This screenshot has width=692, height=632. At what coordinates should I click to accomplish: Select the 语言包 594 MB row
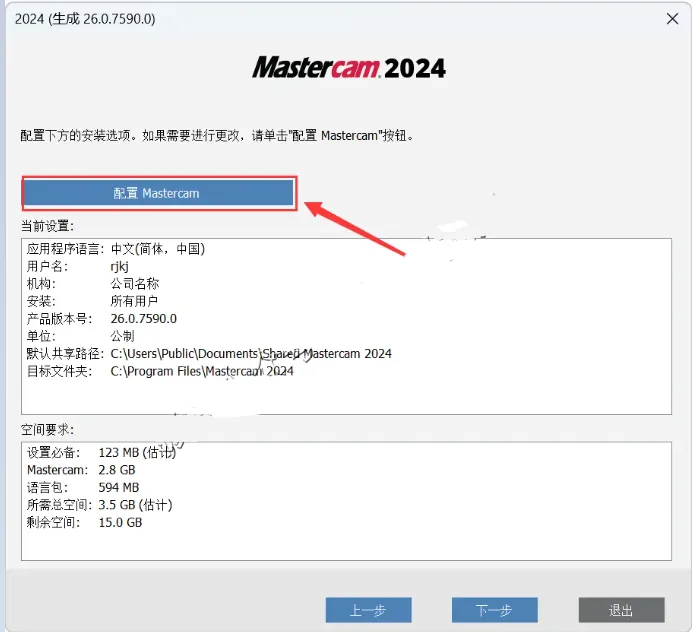(x=83, y=487)
